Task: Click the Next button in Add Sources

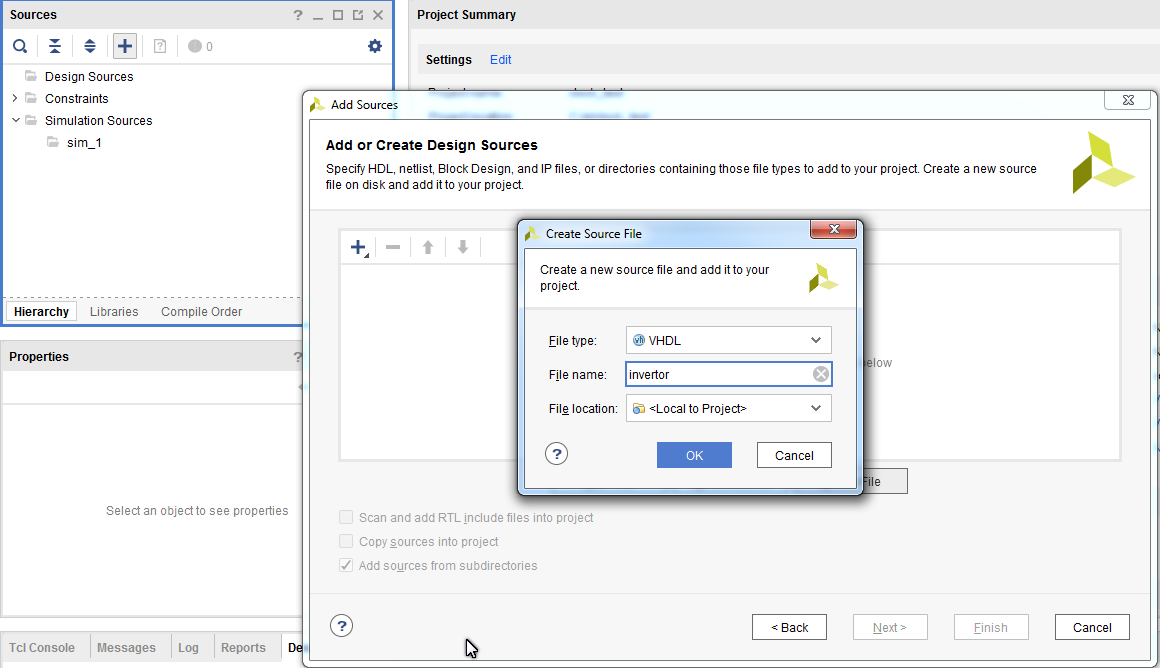Action: [890, 627]
